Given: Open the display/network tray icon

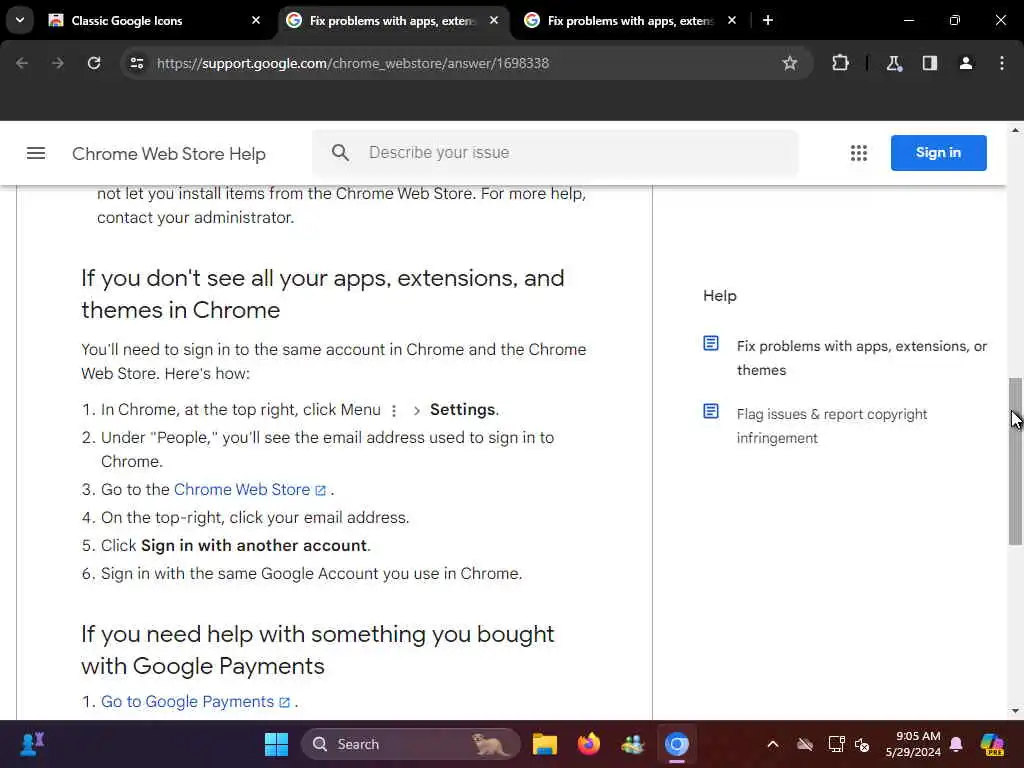Looking at the screenshot, I should [836, 744].
